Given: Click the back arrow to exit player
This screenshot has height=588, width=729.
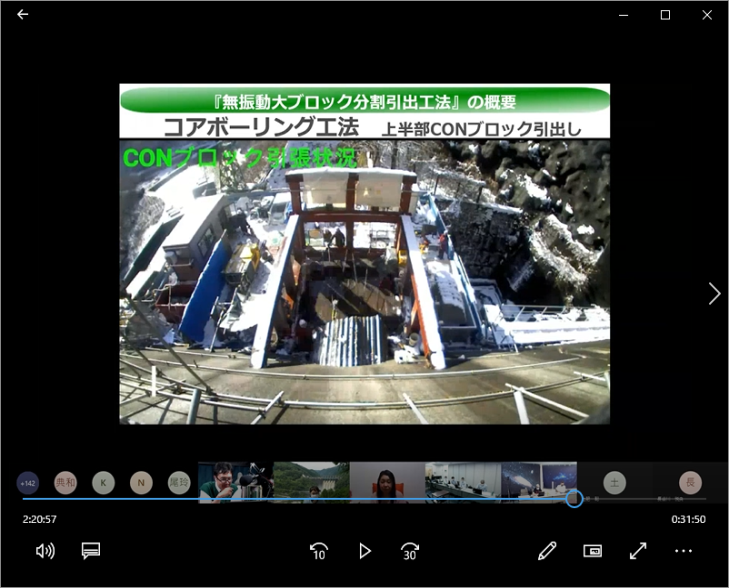Looking at the screenshot, I should pyautogui.click(x=23, y=15).
